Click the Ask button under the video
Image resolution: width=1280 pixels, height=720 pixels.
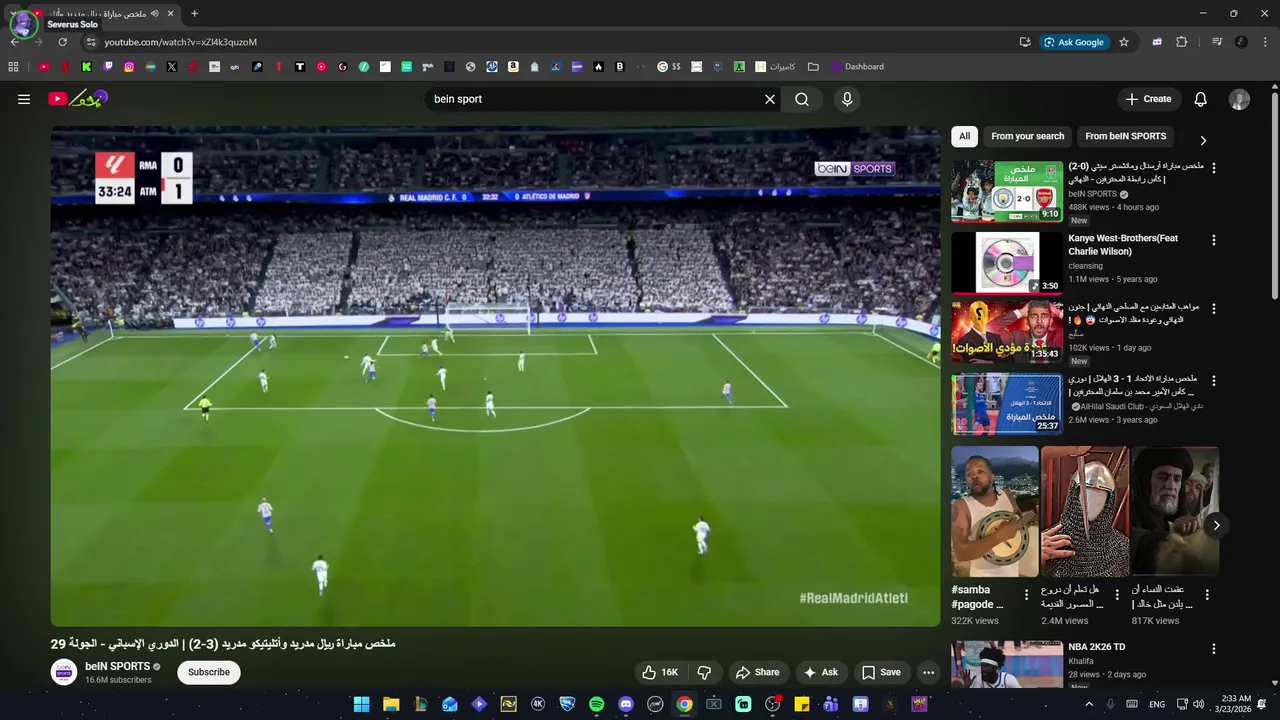[821, 672]
